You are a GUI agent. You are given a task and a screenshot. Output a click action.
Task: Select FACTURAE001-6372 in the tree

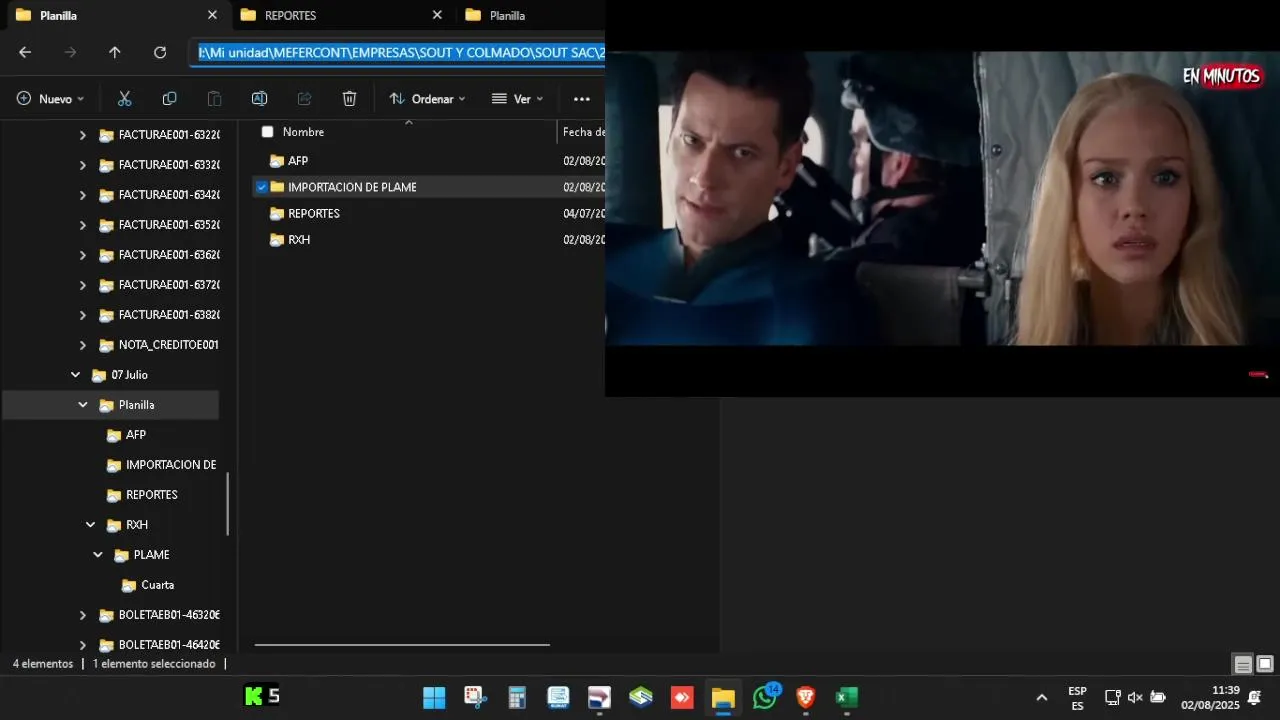click(169, 285)
